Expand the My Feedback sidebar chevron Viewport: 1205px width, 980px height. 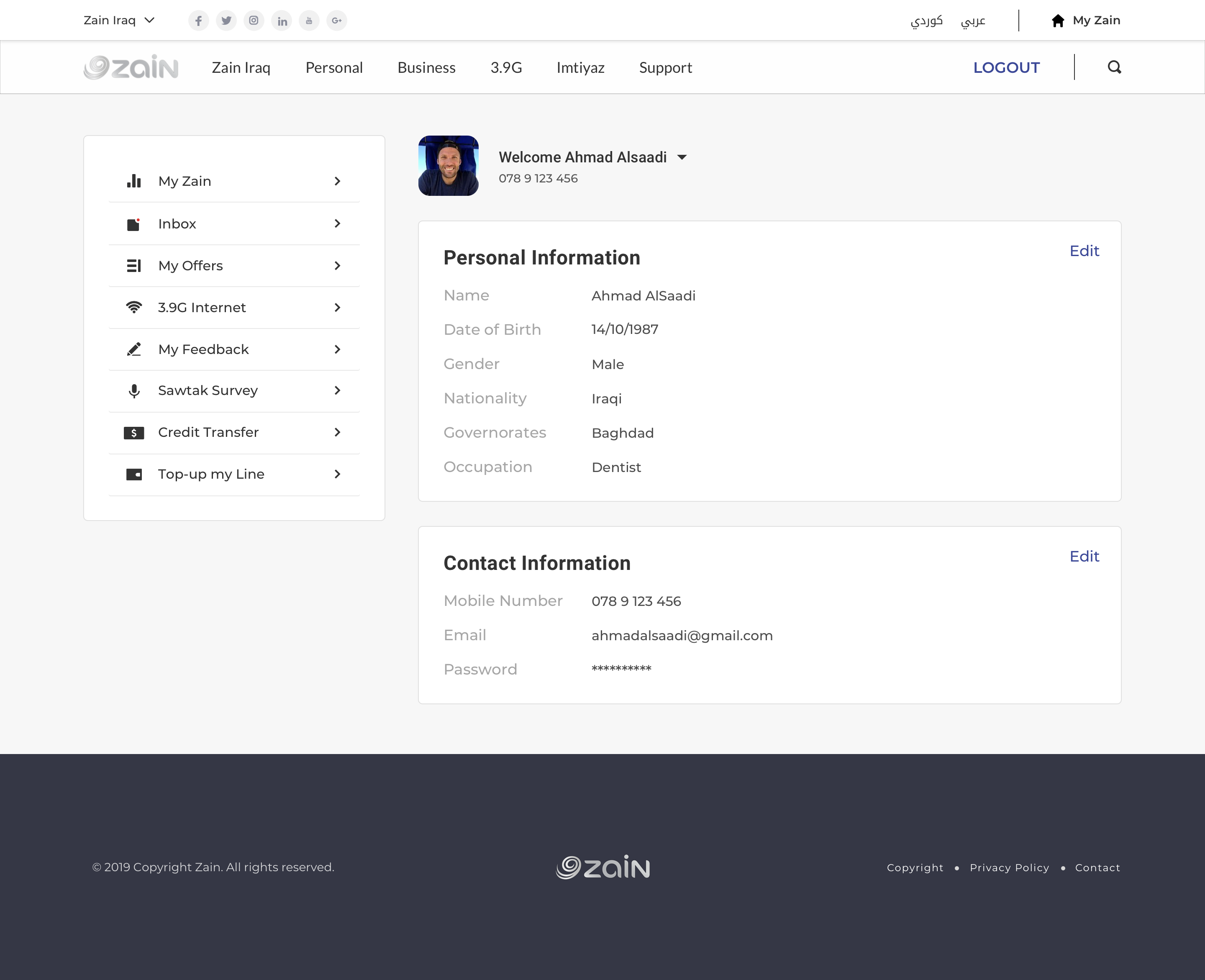[x=338, y=349]
